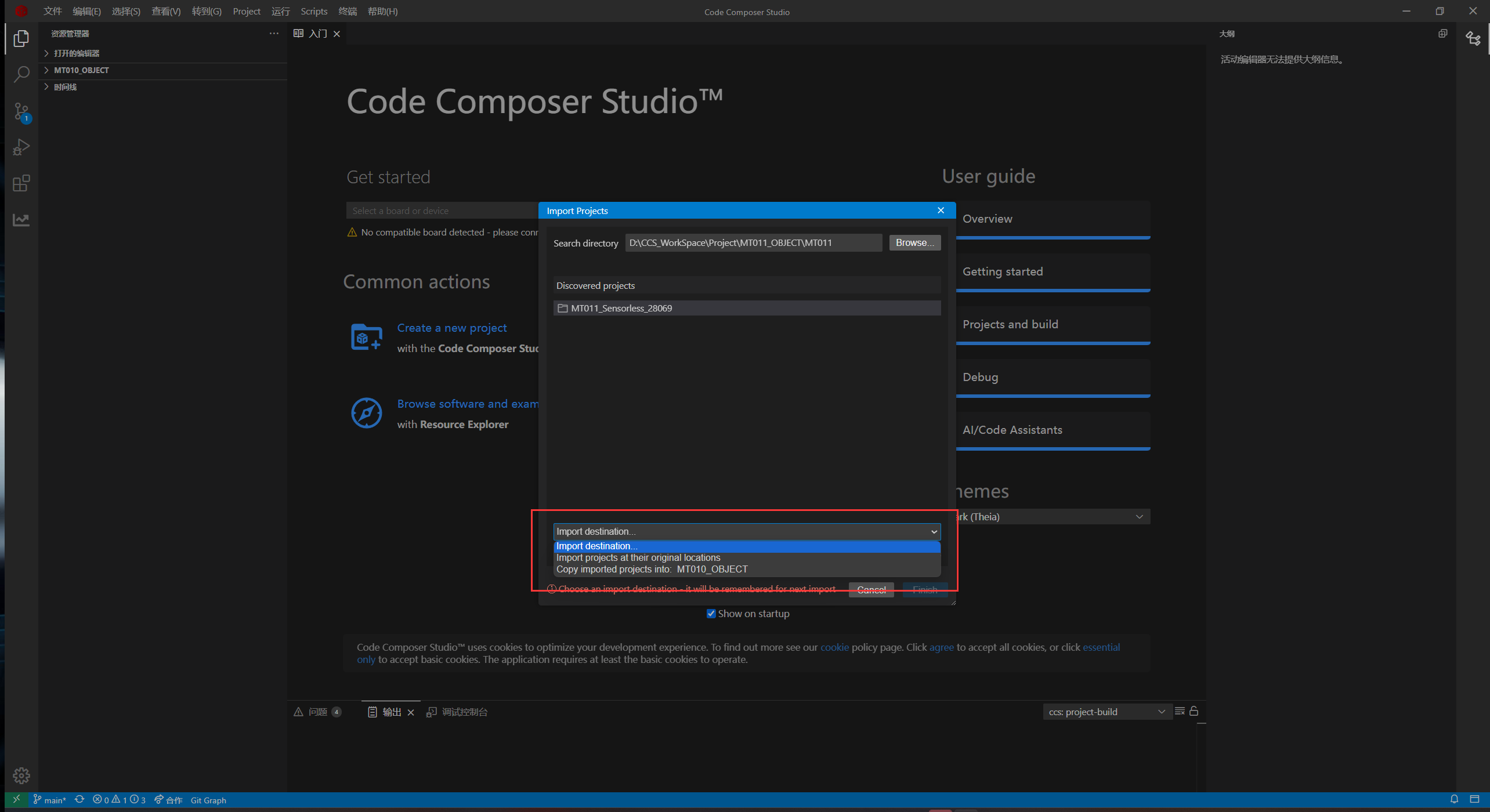Select MT011_Sensorless_28069 discovered project
The width and height of the screenshot is (1490, 812).
coord(621,309)
